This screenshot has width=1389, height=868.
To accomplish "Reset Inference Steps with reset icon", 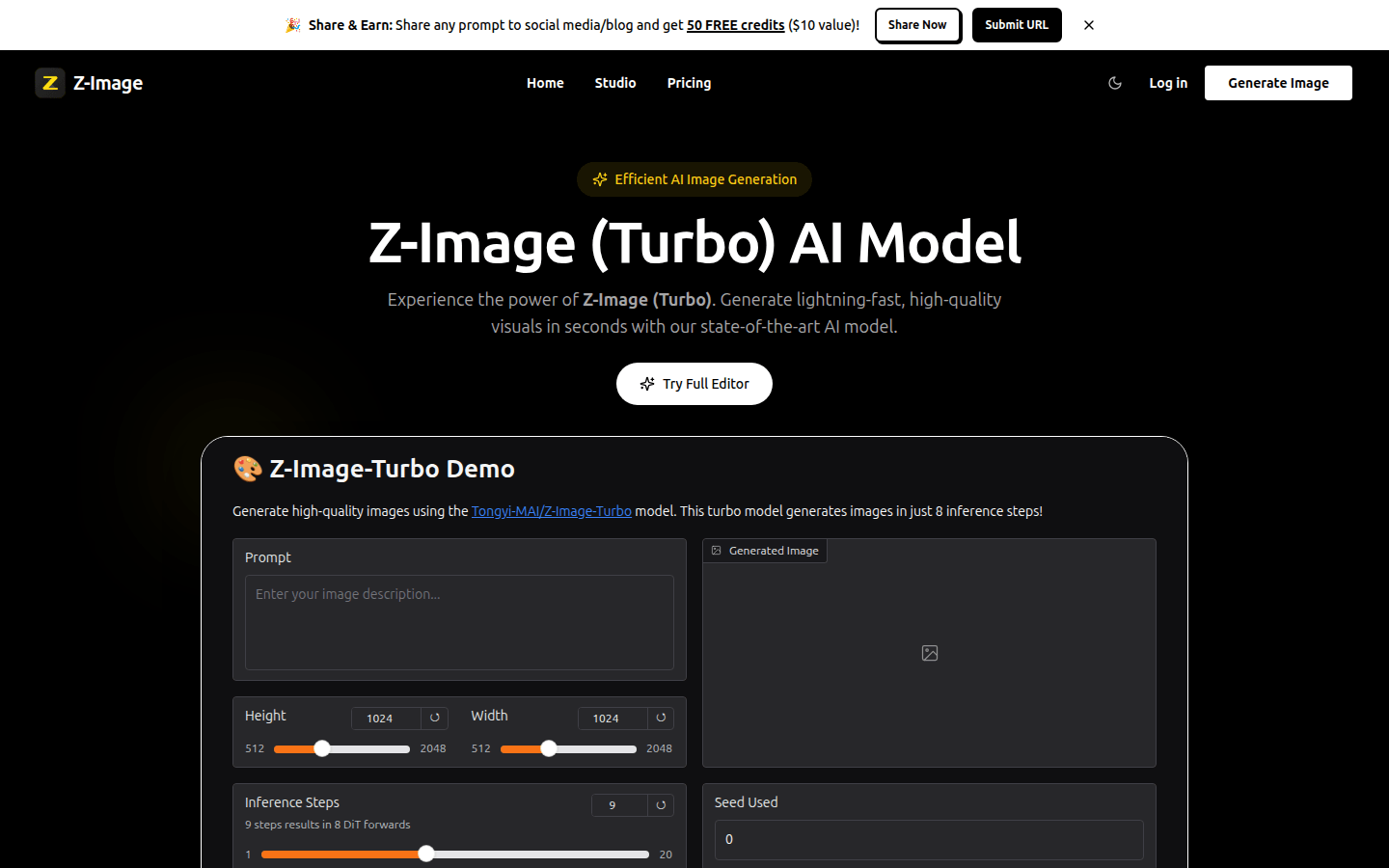I will 661,804.
